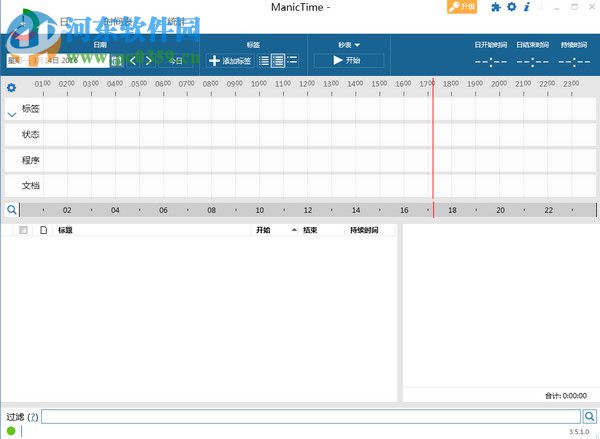
Task: Minimize the ManicTime window
Action: [x=557, y=7]
